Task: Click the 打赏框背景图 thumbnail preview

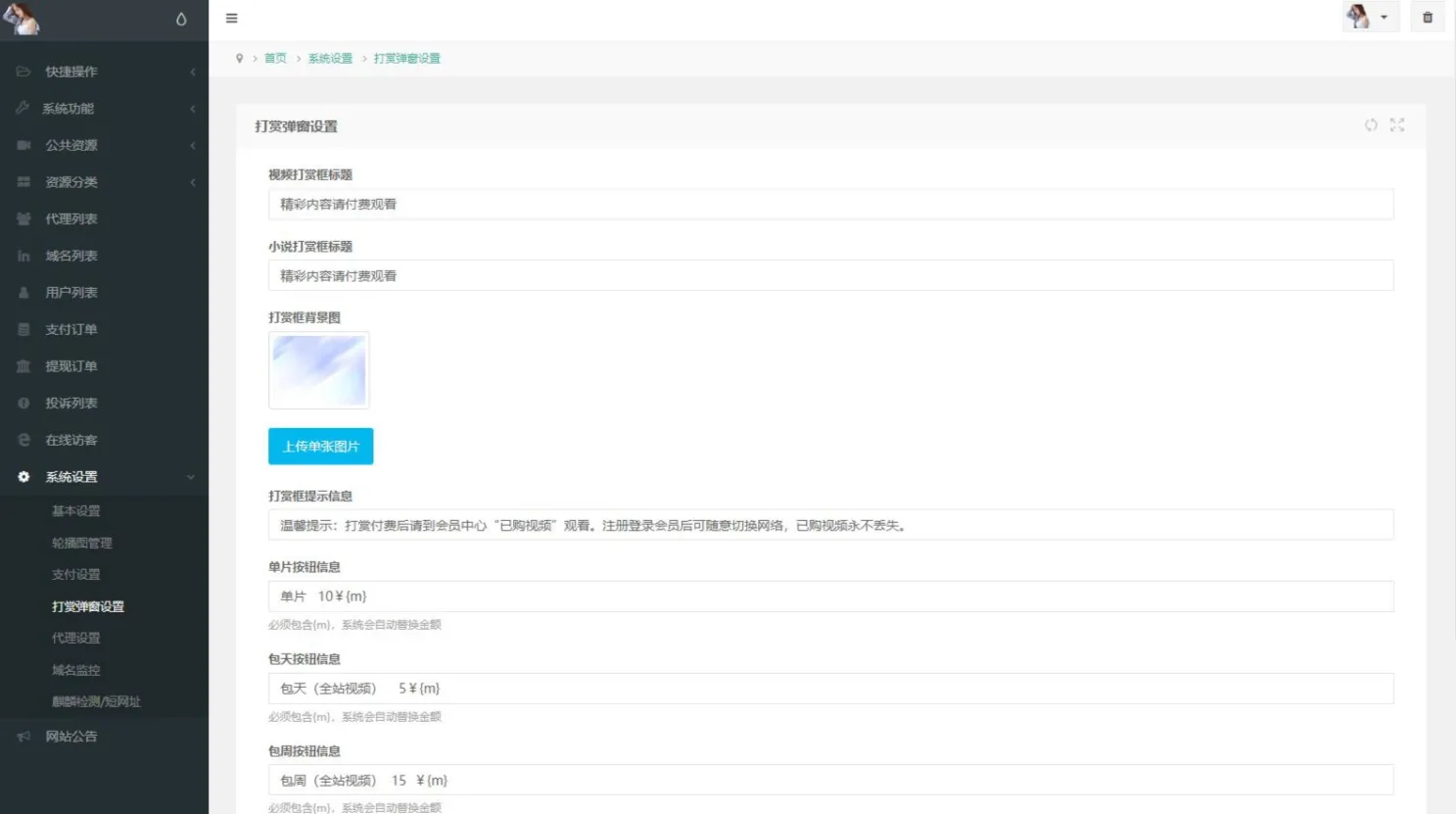Action: pyautogui.click(x=319, y=370)
